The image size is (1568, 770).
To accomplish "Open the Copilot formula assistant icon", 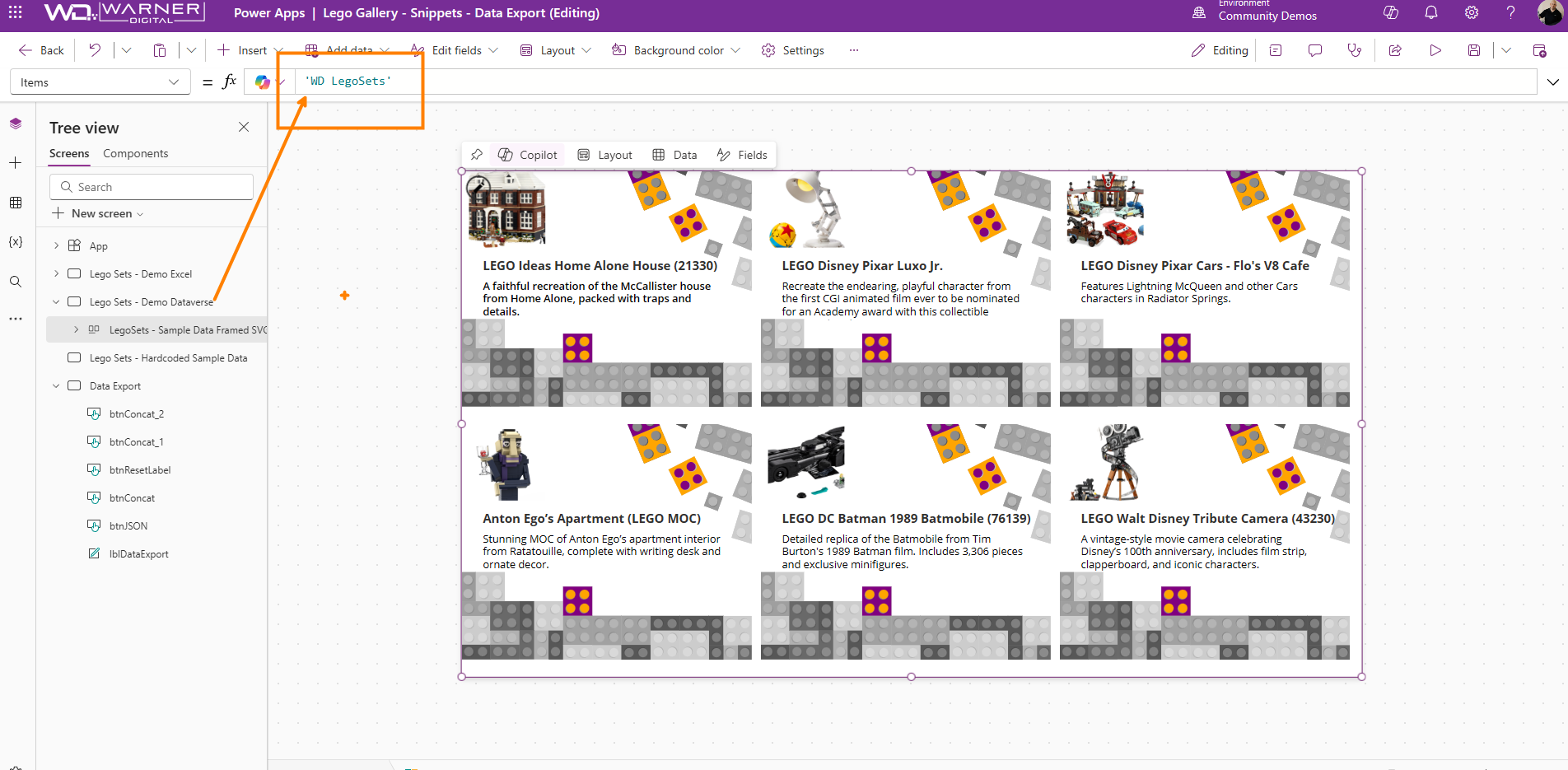I will pos(263,82).
